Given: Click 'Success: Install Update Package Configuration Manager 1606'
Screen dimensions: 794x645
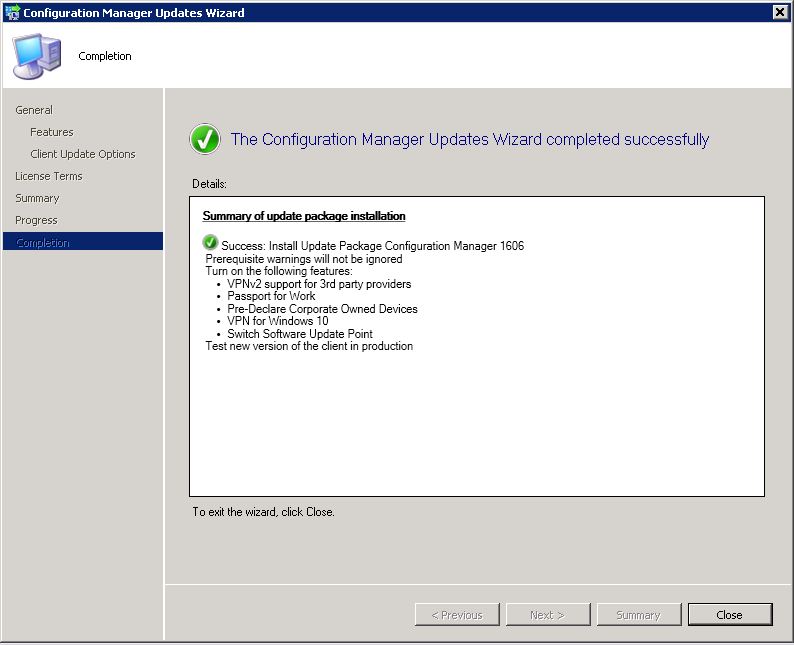Looking at the screenshot, I should coord(373,246).
